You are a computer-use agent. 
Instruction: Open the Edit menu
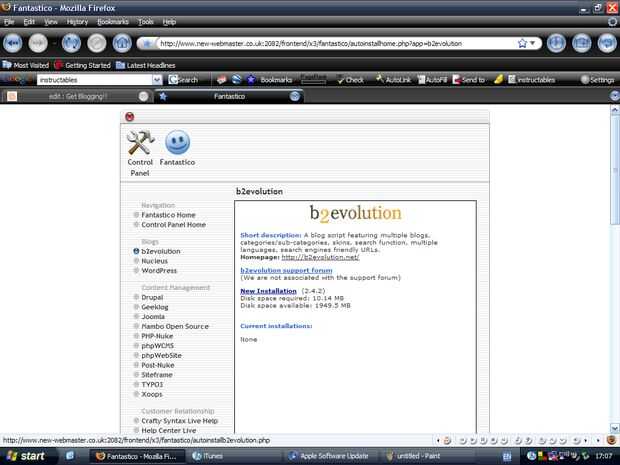point(29,22)
